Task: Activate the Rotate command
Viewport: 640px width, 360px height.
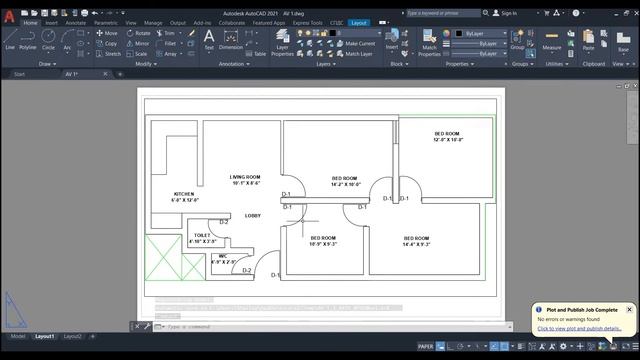Action: [x=138, y=33]
